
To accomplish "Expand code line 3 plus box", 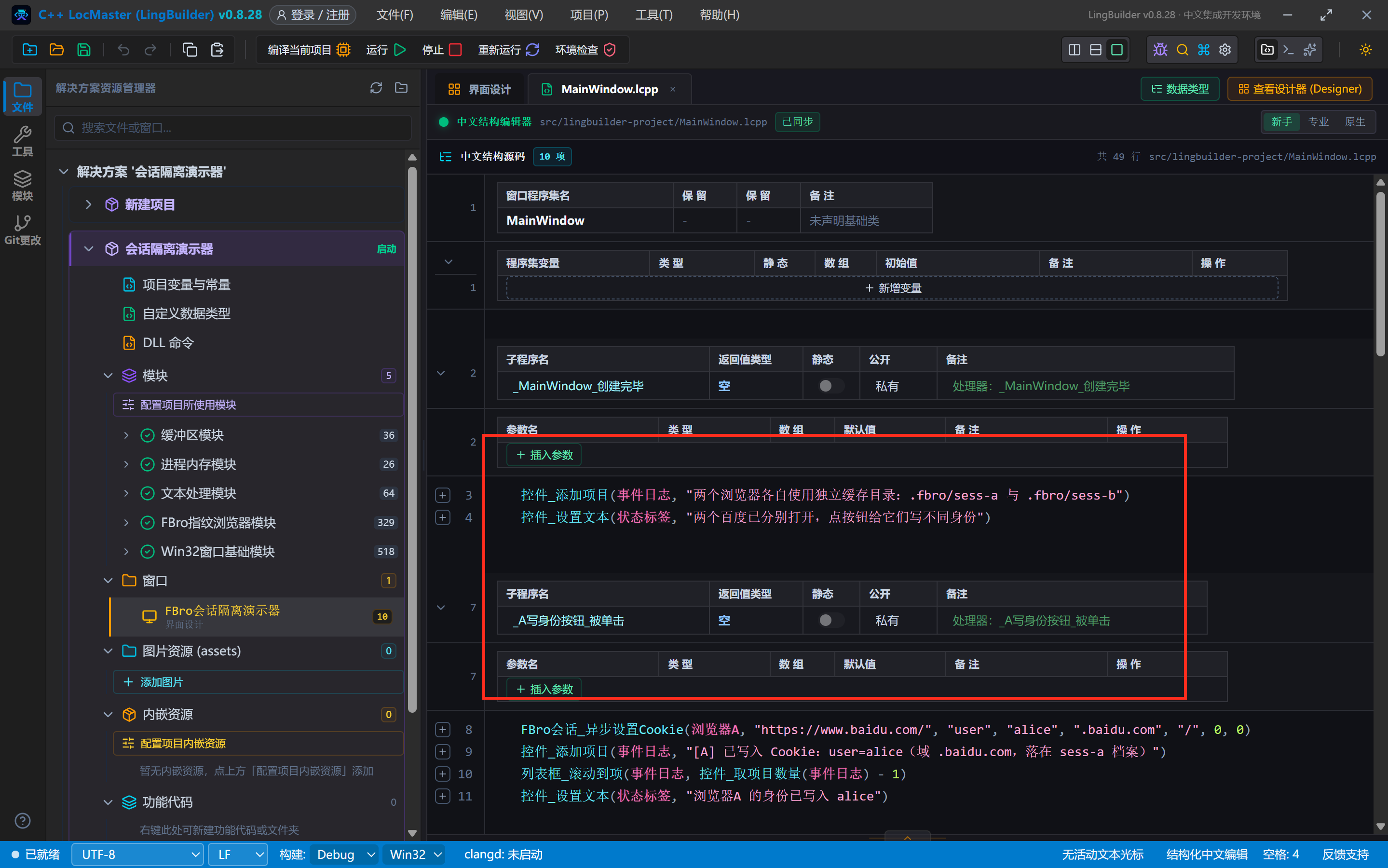I will click(443, 495).
